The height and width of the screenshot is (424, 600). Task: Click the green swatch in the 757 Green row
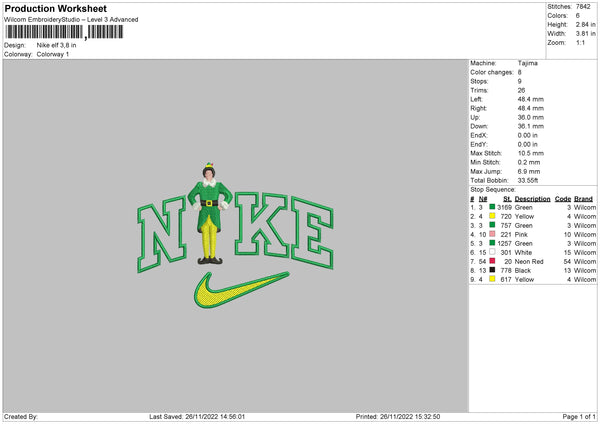click(x=492, y=225)
